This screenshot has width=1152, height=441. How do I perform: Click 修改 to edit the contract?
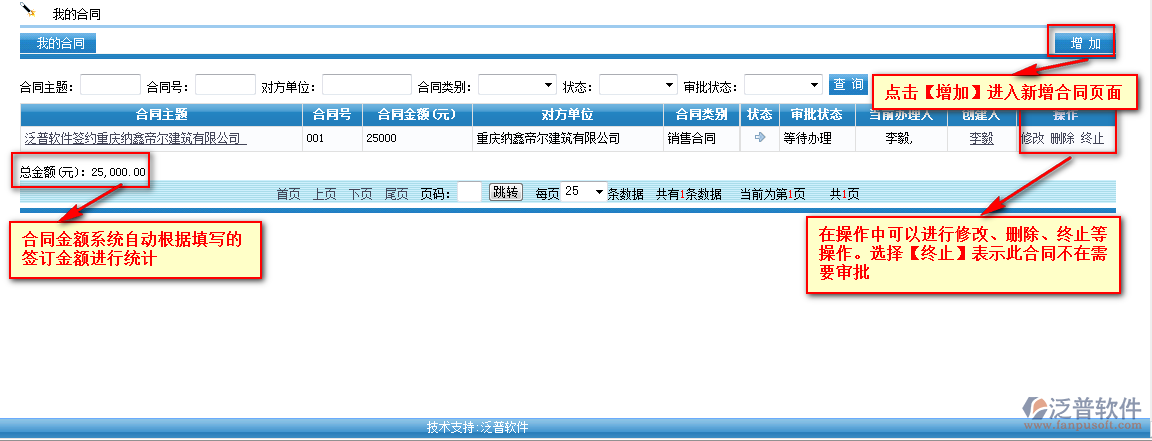pos(1032,139)
